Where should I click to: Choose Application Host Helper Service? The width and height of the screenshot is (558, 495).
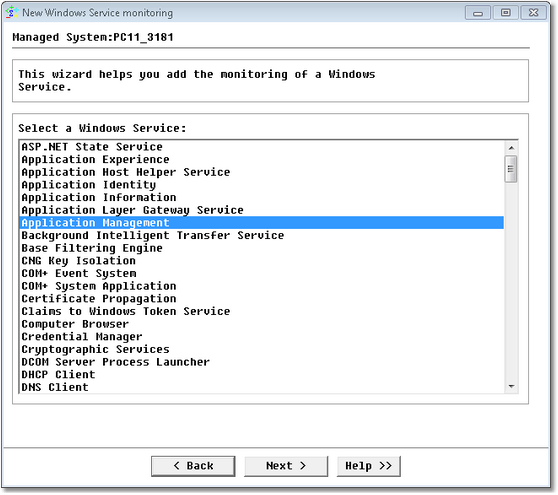(x=262, y=172)
